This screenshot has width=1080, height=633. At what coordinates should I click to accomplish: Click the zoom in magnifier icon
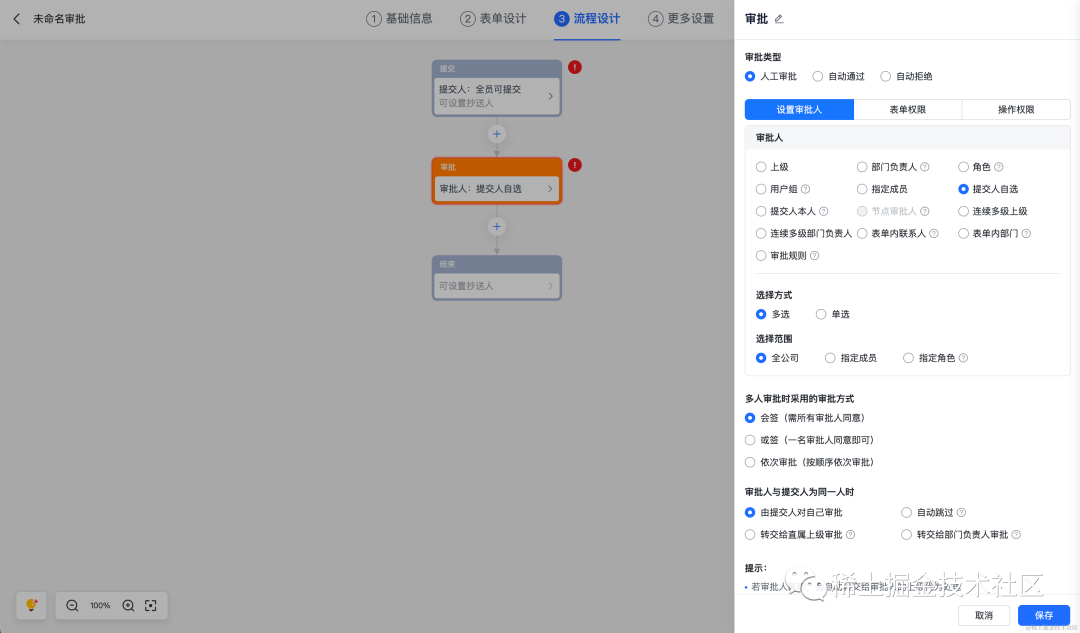tap(128, 605)
